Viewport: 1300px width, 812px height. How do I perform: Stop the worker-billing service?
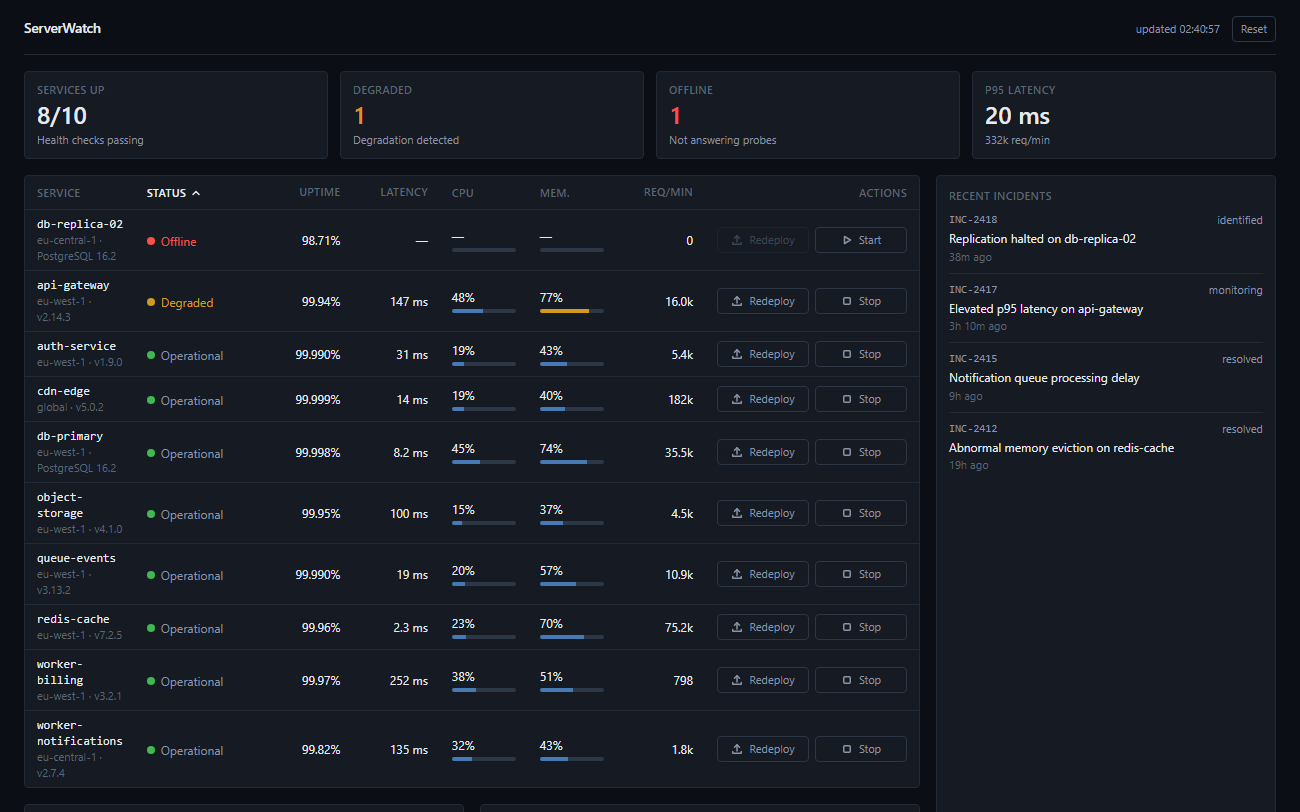861,680
